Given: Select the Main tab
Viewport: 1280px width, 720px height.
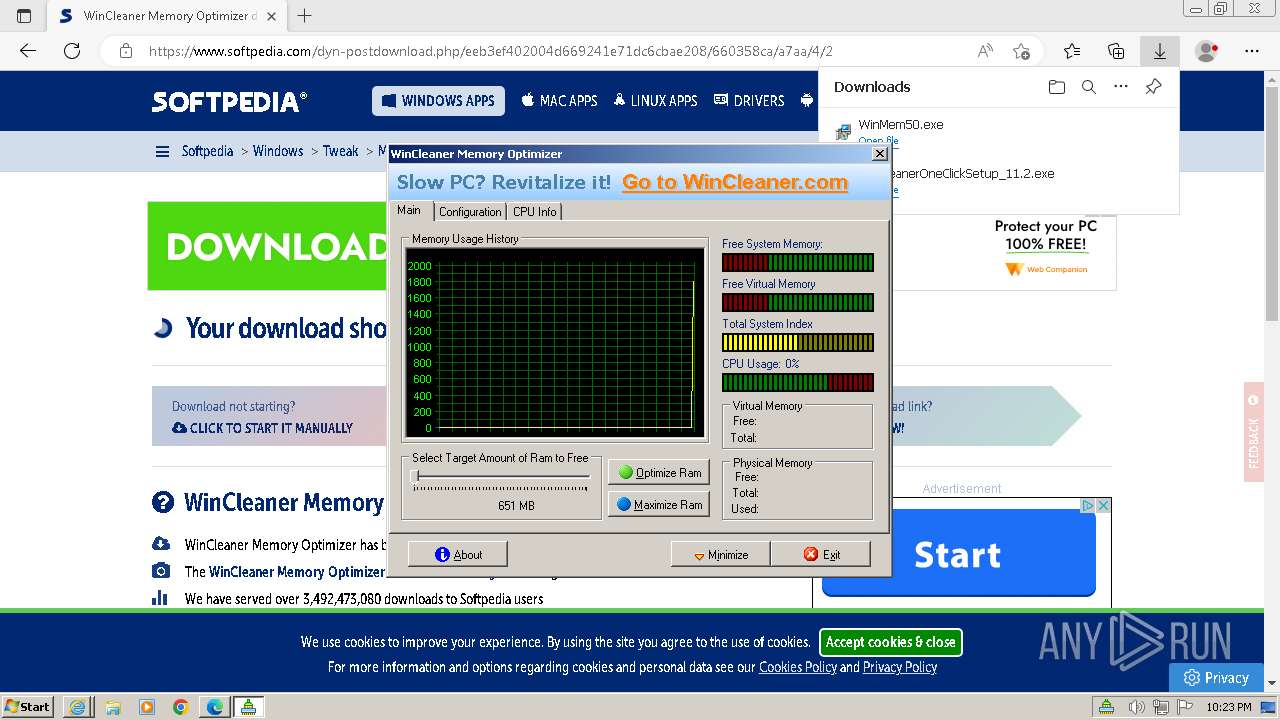Looking at the screenshot, I should pos(411,210).
